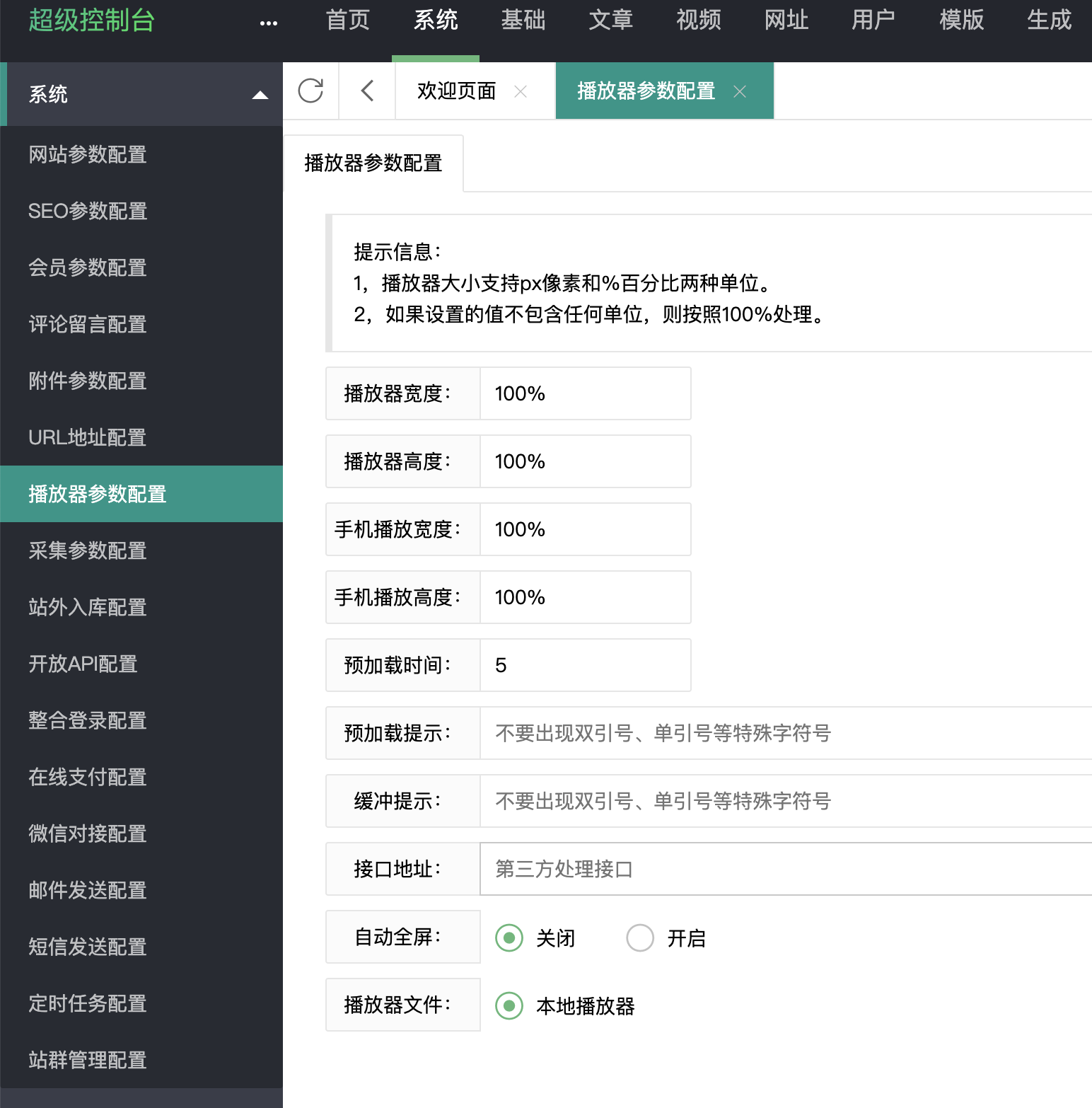
Task: Open the 用户 top menu
Action: coord(874,20)
